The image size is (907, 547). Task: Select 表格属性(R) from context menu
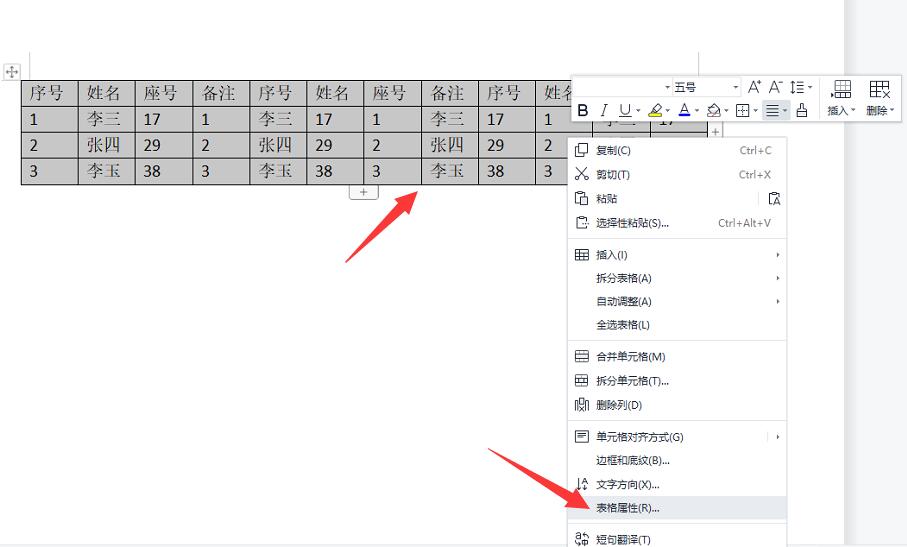(x=628, y=508)
